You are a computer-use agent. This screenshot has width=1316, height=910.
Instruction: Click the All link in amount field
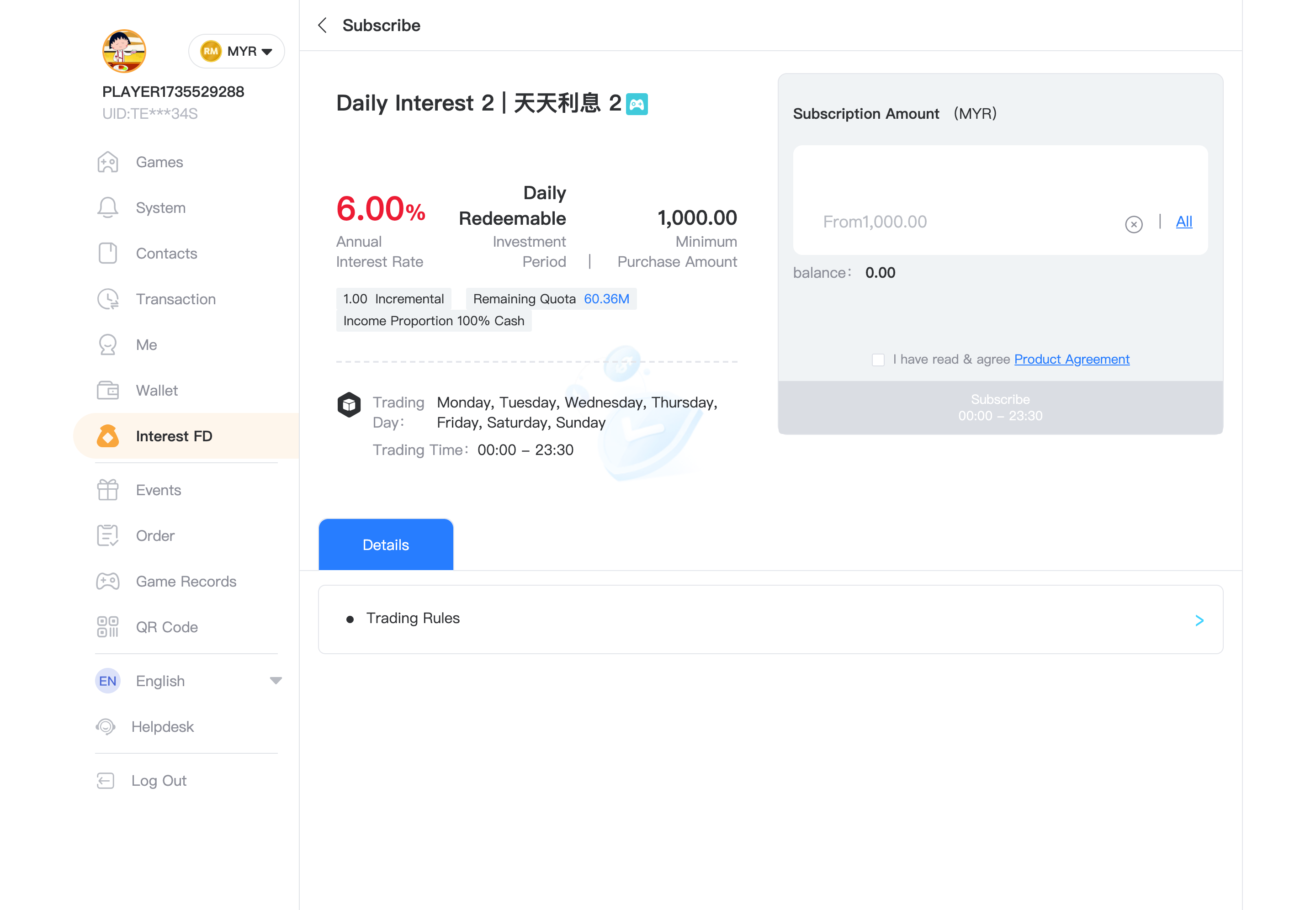[1184, 221]
